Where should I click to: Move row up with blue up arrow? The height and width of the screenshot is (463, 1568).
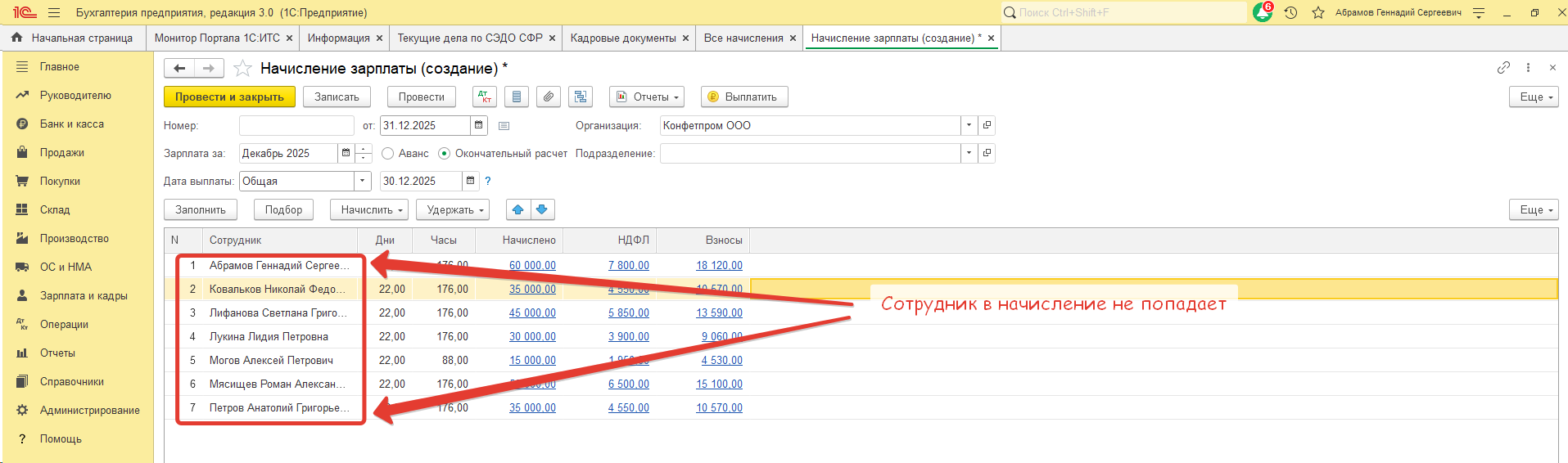click(x=518, y=209)
